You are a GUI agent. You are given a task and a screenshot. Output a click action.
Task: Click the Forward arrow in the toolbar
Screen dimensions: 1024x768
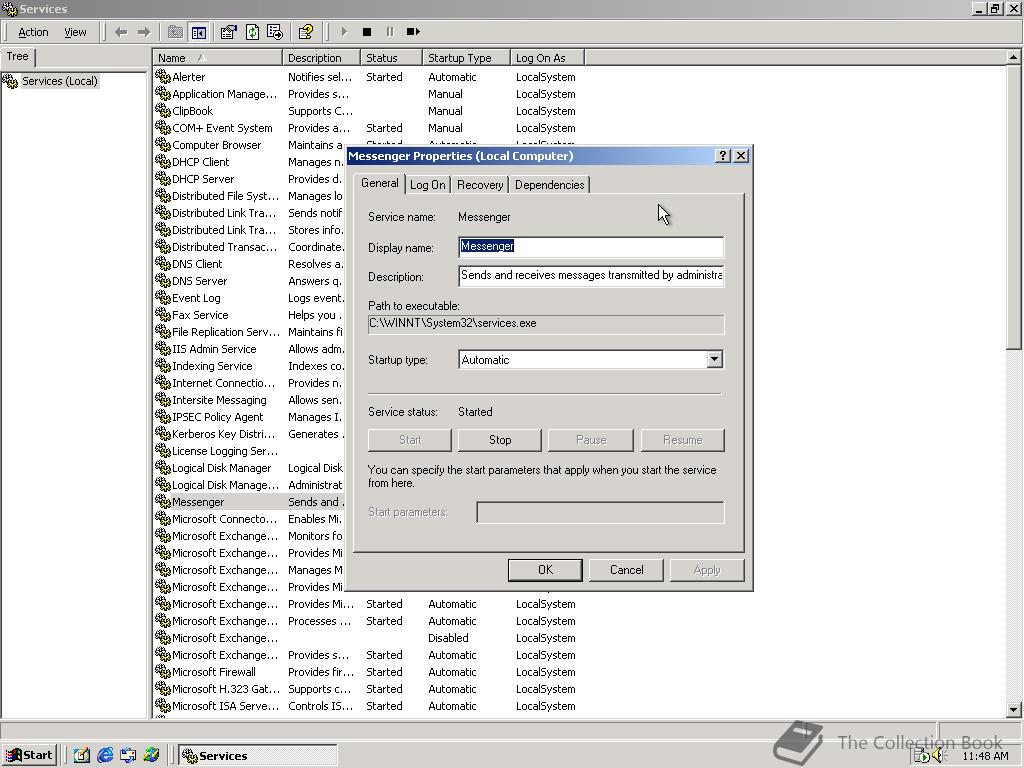coord(144,31)
